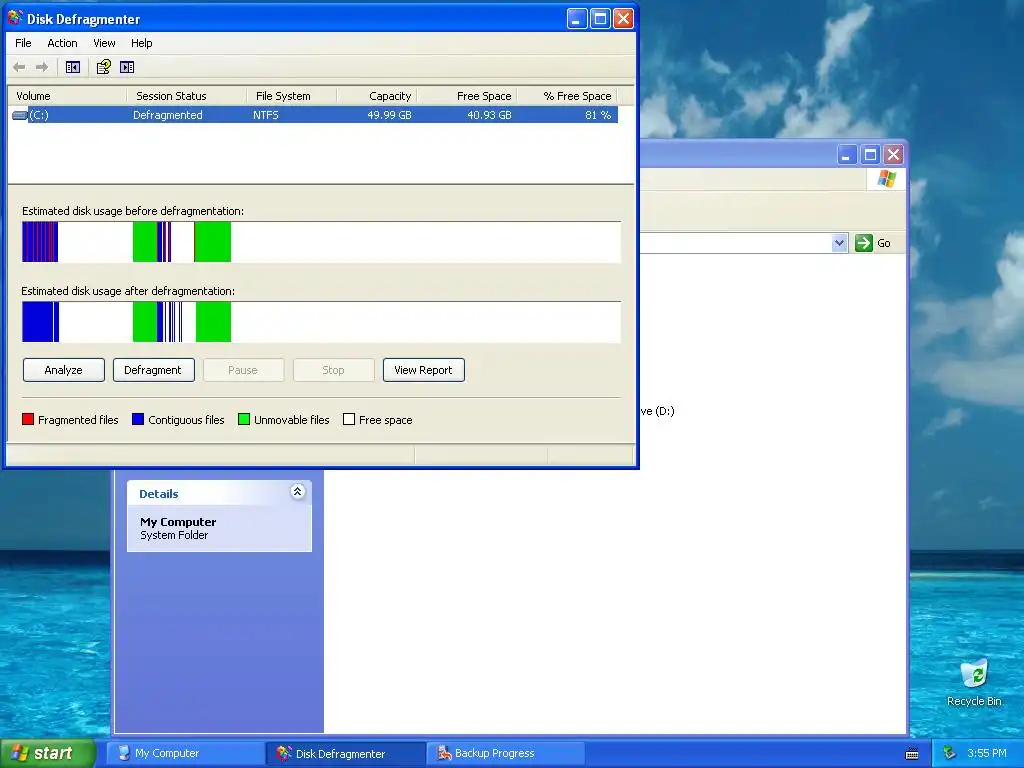Click the 3:55 PM clock

[987, 753]
